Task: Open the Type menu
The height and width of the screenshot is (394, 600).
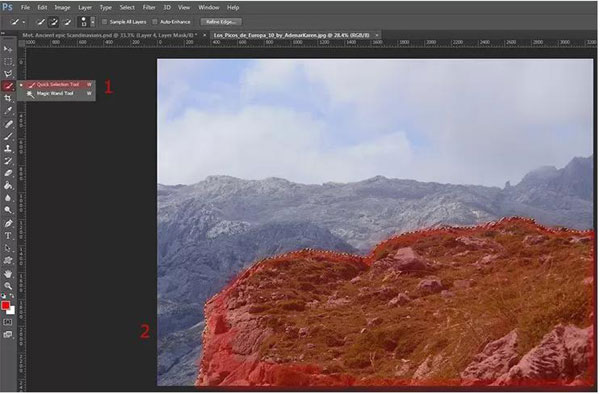Action: (x=106, y=7)
